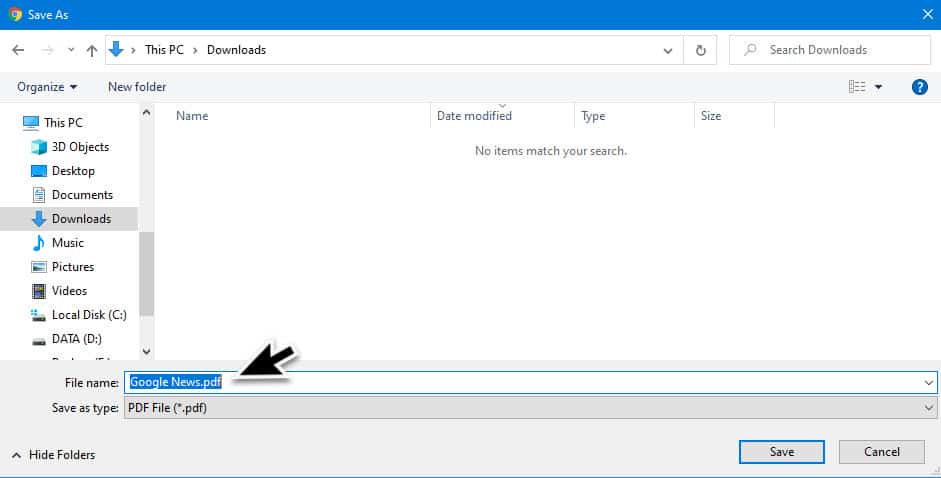The height and width of the screenshot is (478, 941).
Task: Click the Local Disk (C:) drive icon
Action: [x=39, y=315]
